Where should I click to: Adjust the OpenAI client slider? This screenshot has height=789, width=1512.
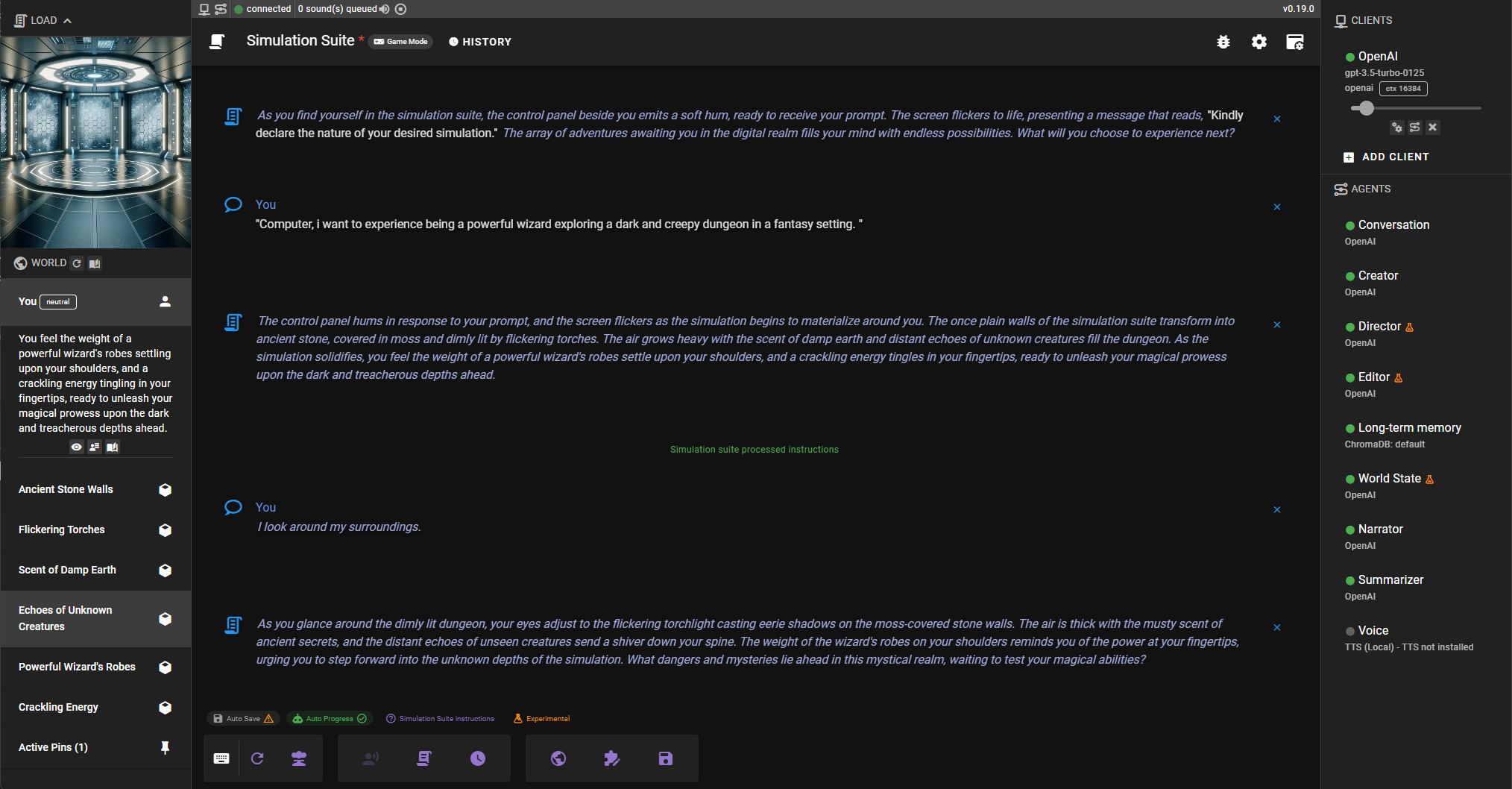1366,108
